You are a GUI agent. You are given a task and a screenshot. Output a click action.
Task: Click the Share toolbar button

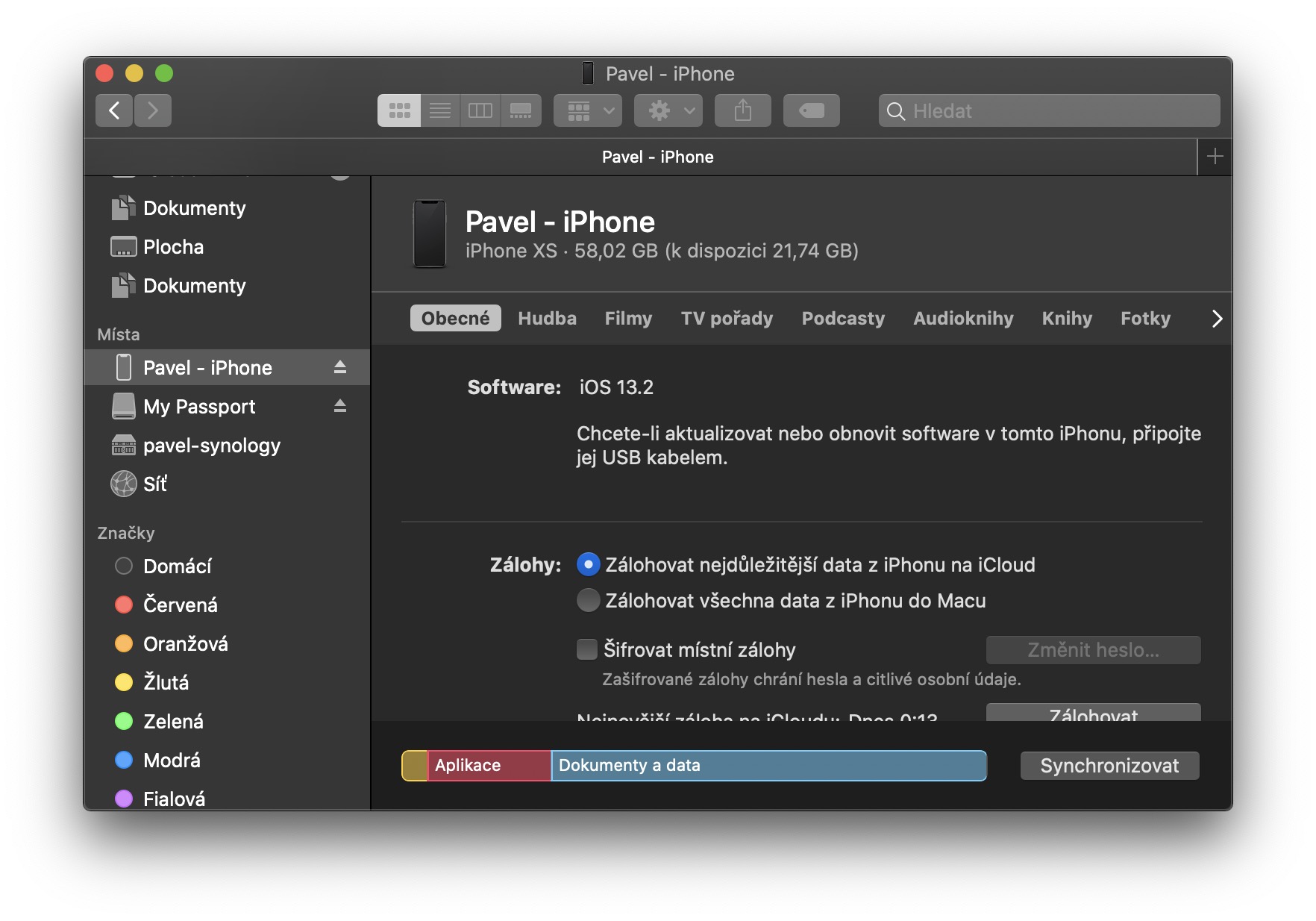pos(743,110)
